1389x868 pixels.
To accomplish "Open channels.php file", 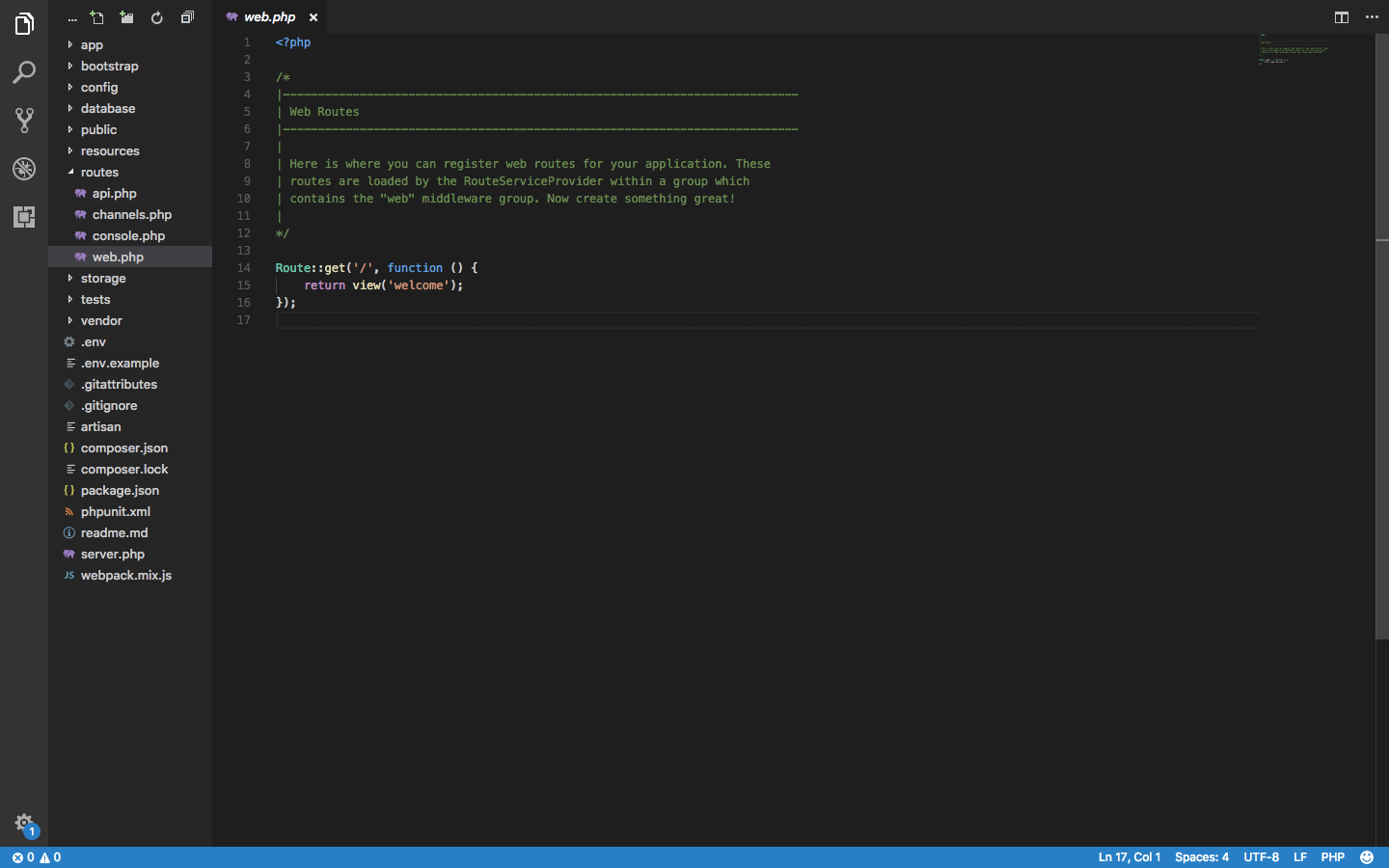I will [x=130, y=214].
